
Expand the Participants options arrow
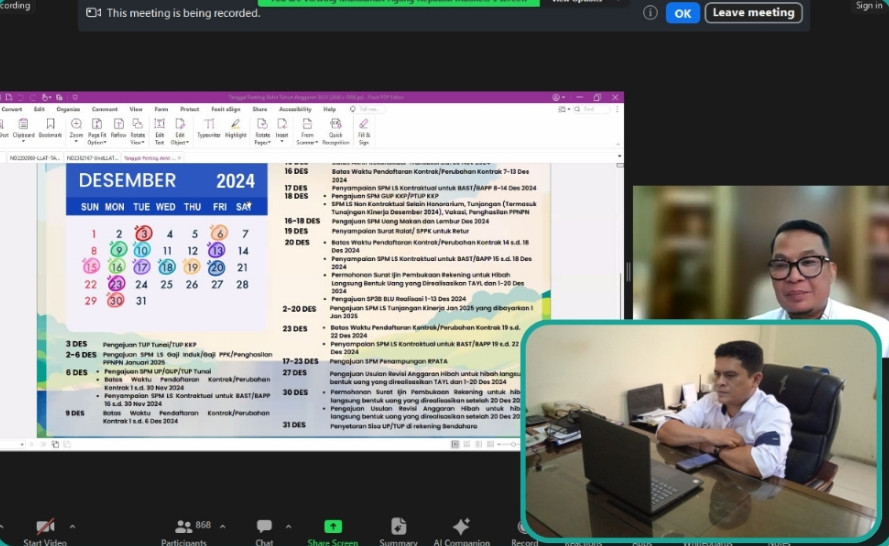coord(222,526)
